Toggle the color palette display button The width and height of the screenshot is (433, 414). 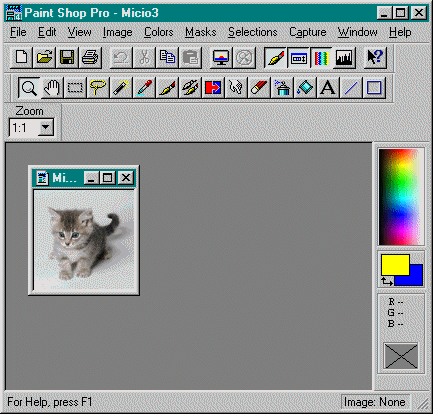click(321, 58)
